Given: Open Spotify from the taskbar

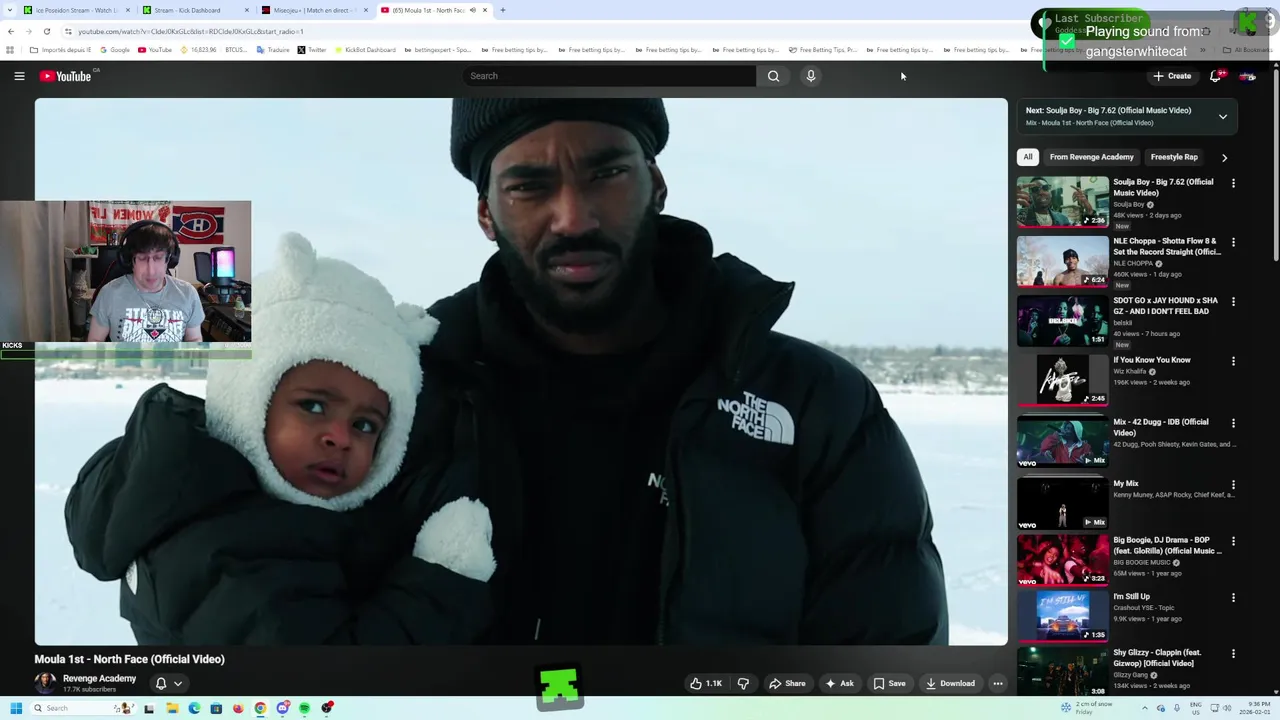Looking at the screenshot, I should pos(304,708).
